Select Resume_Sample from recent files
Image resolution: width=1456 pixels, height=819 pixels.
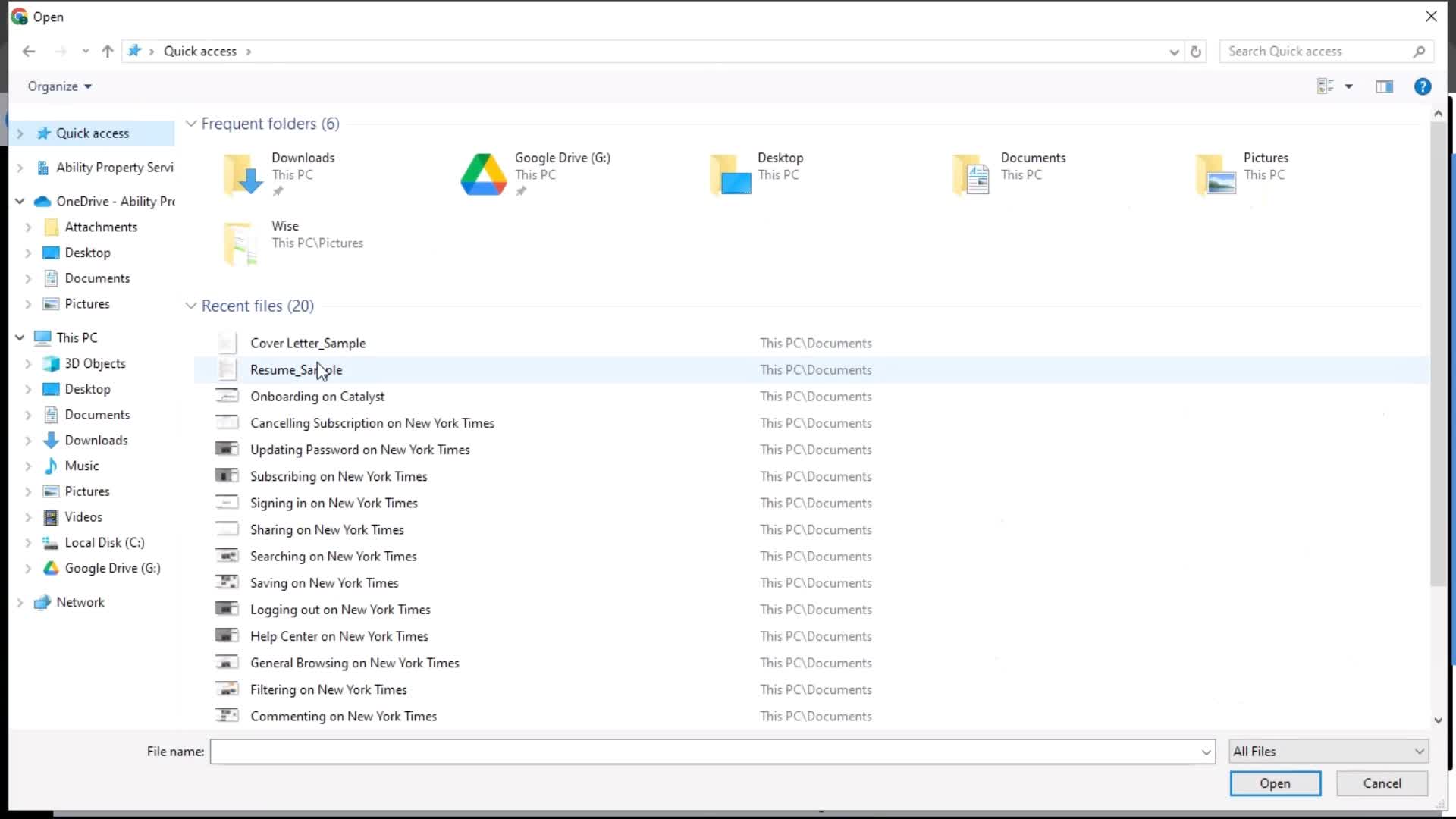(296, 369)
